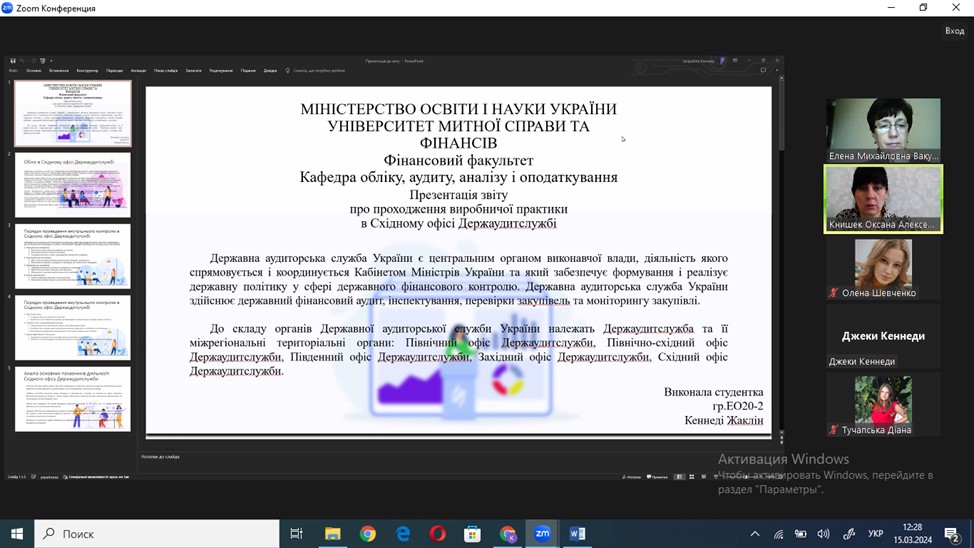Switch to Slide Sorter view icon
This screenshot has width=974, height=548.
point(691,477)
